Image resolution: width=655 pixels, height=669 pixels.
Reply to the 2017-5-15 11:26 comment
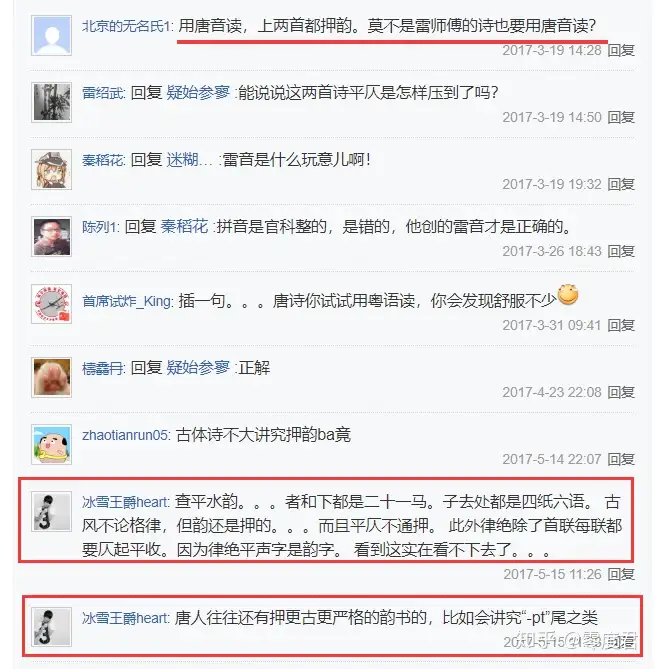click(621, 575)
